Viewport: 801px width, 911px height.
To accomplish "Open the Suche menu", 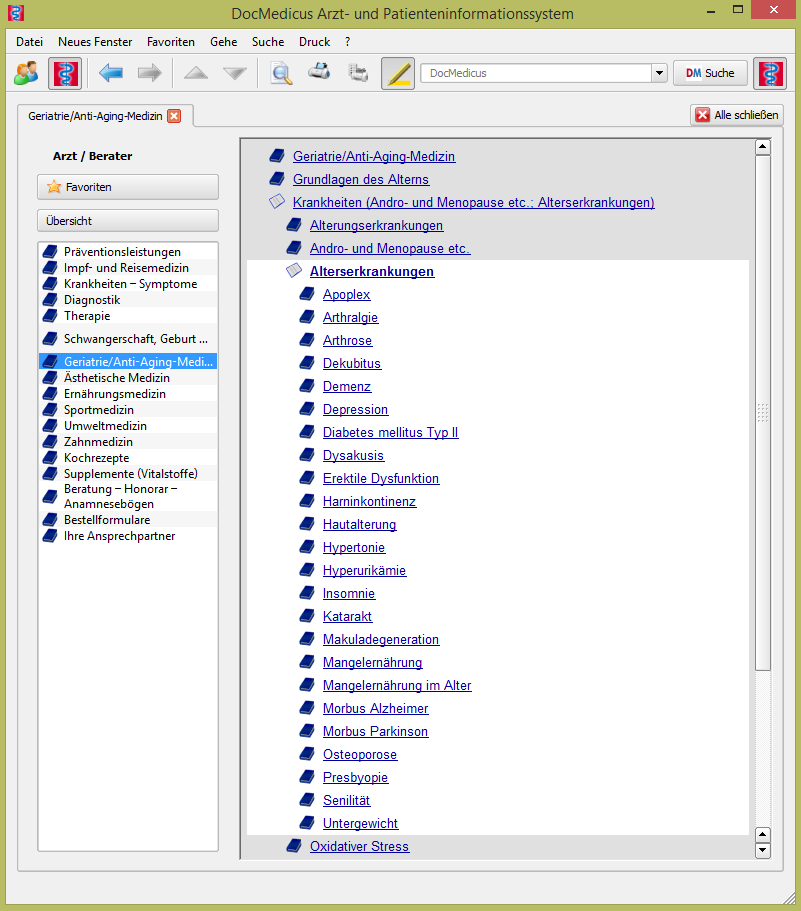I will 268,42.
